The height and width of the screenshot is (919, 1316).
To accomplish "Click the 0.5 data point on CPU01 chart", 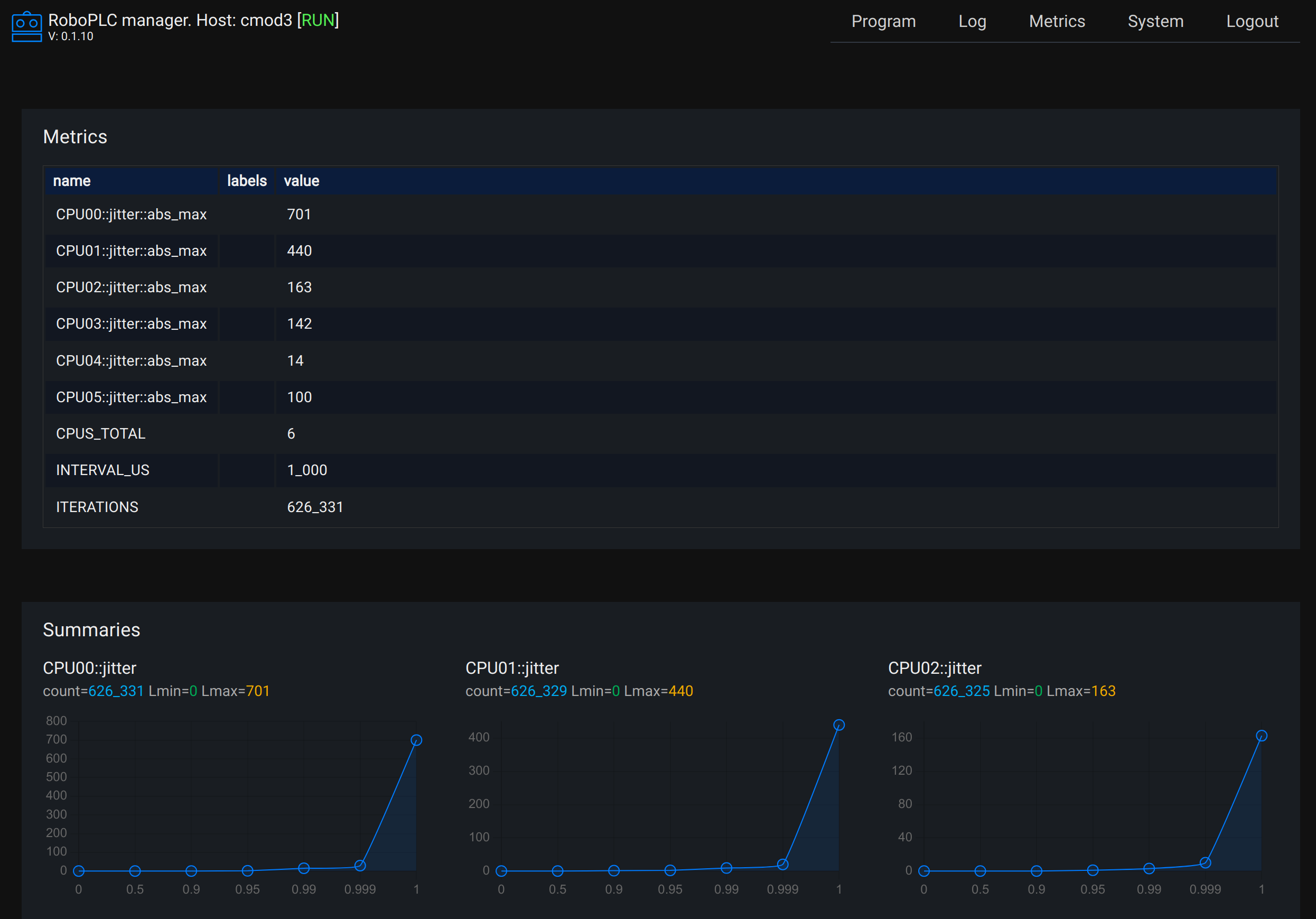I will click(557, 871).
